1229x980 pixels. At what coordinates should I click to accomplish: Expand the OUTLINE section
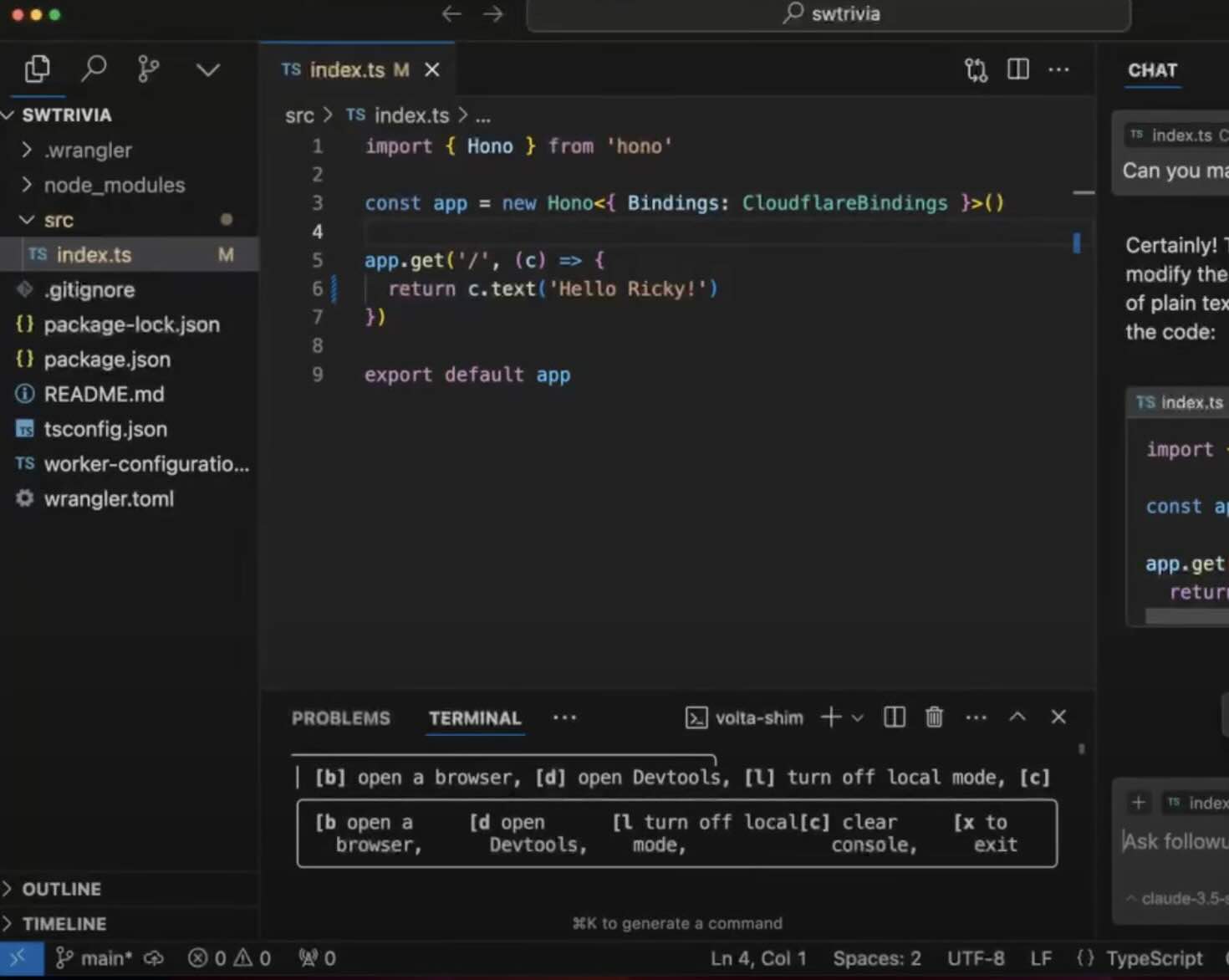click(x=61, y=889)
